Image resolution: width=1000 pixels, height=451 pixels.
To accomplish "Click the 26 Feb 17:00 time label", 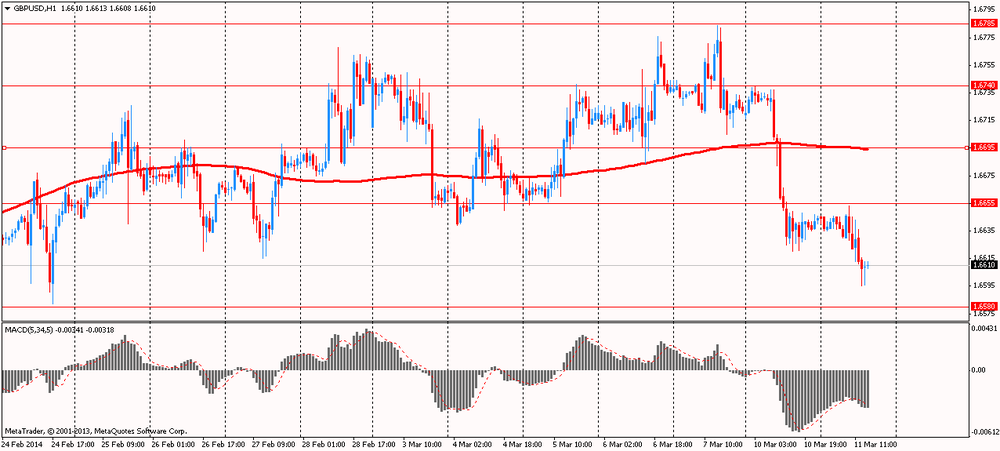I will coord(225,443).
